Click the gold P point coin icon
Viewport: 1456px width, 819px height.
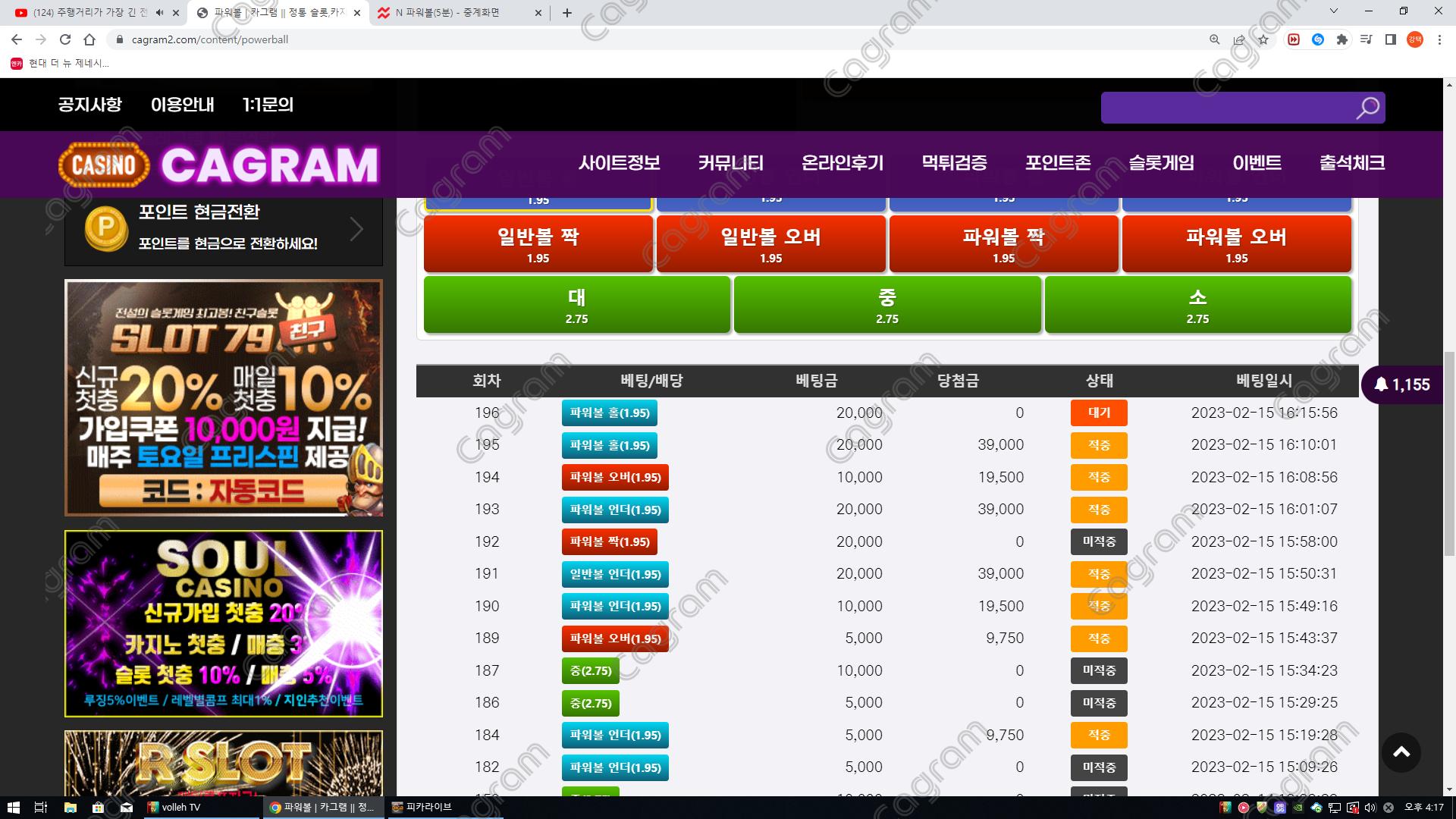pos(105,228)
